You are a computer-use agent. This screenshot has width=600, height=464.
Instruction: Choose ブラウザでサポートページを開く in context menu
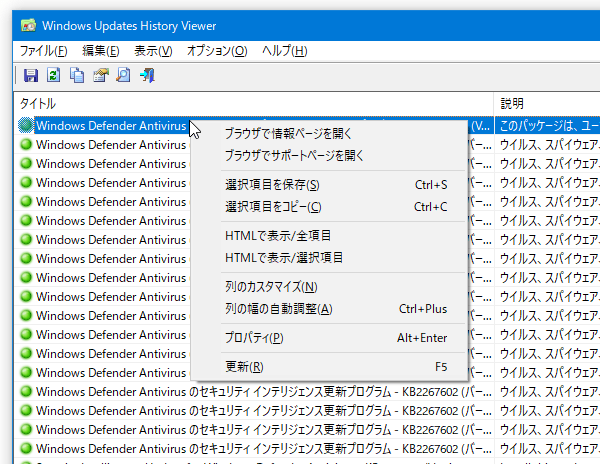click(x=329, y=156)
